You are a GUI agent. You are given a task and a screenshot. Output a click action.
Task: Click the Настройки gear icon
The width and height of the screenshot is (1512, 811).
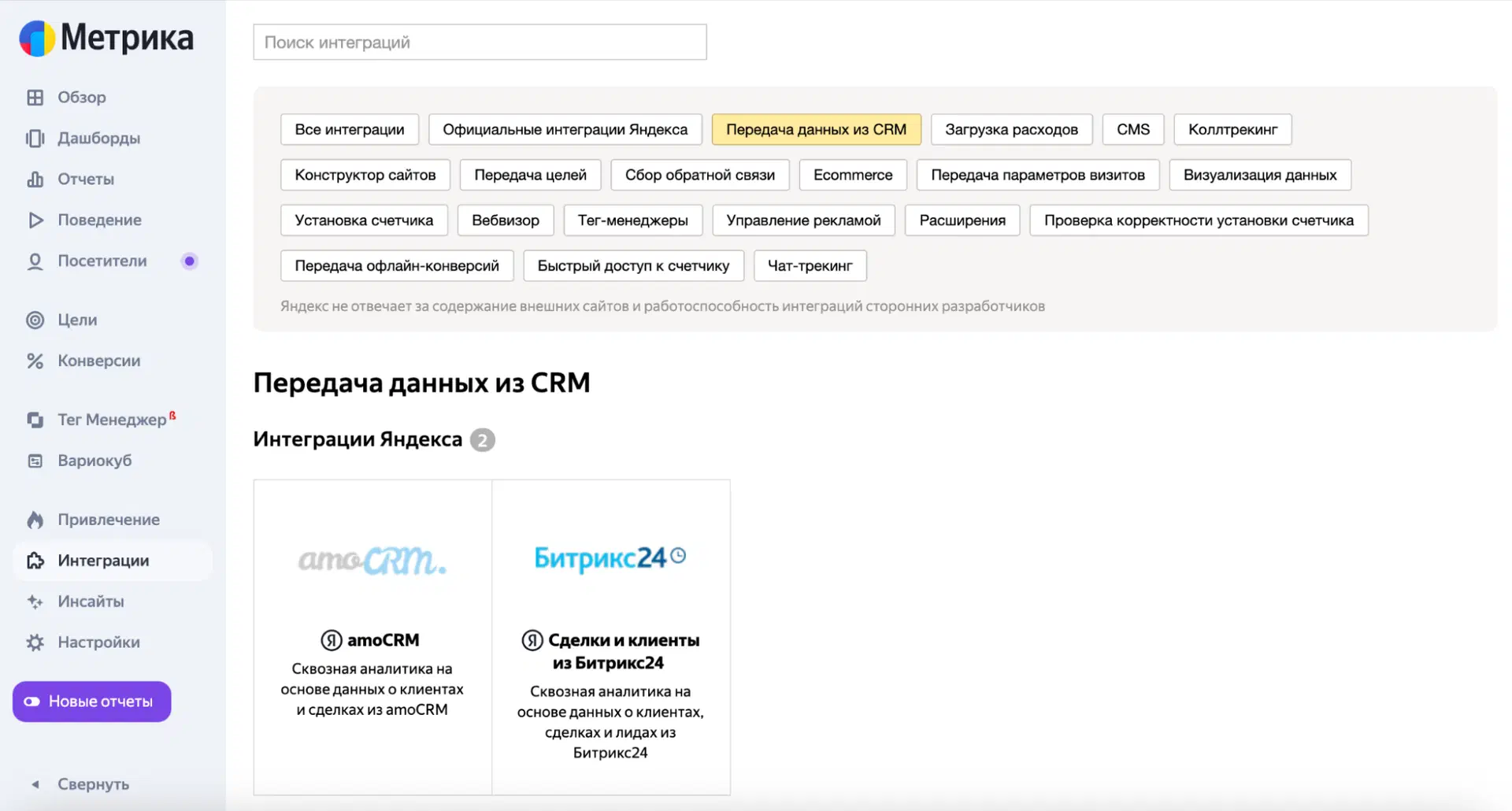tap(35, 643)
